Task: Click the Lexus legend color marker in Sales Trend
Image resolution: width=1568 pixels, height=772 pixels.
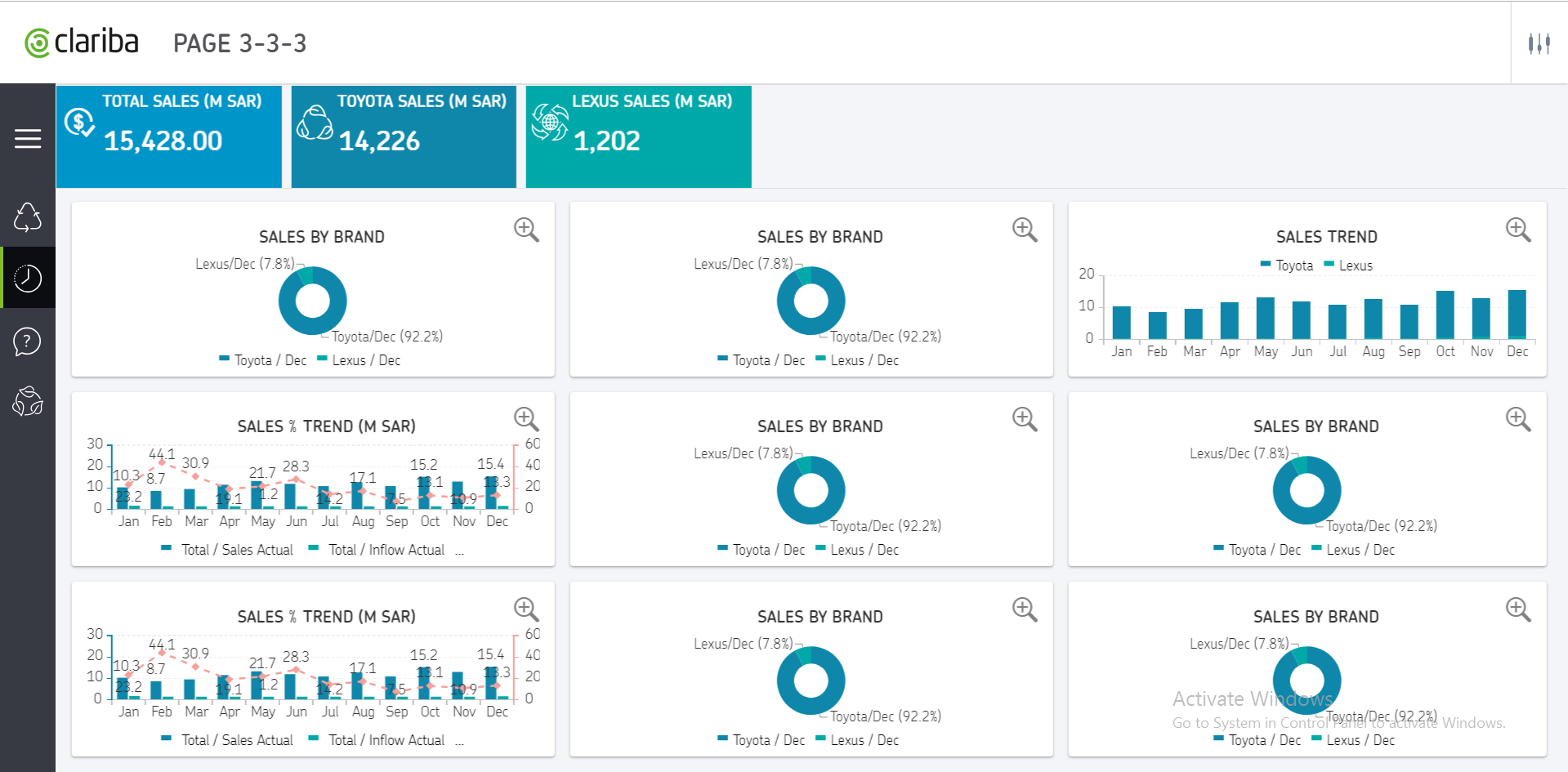Action: click(1329, 264)
